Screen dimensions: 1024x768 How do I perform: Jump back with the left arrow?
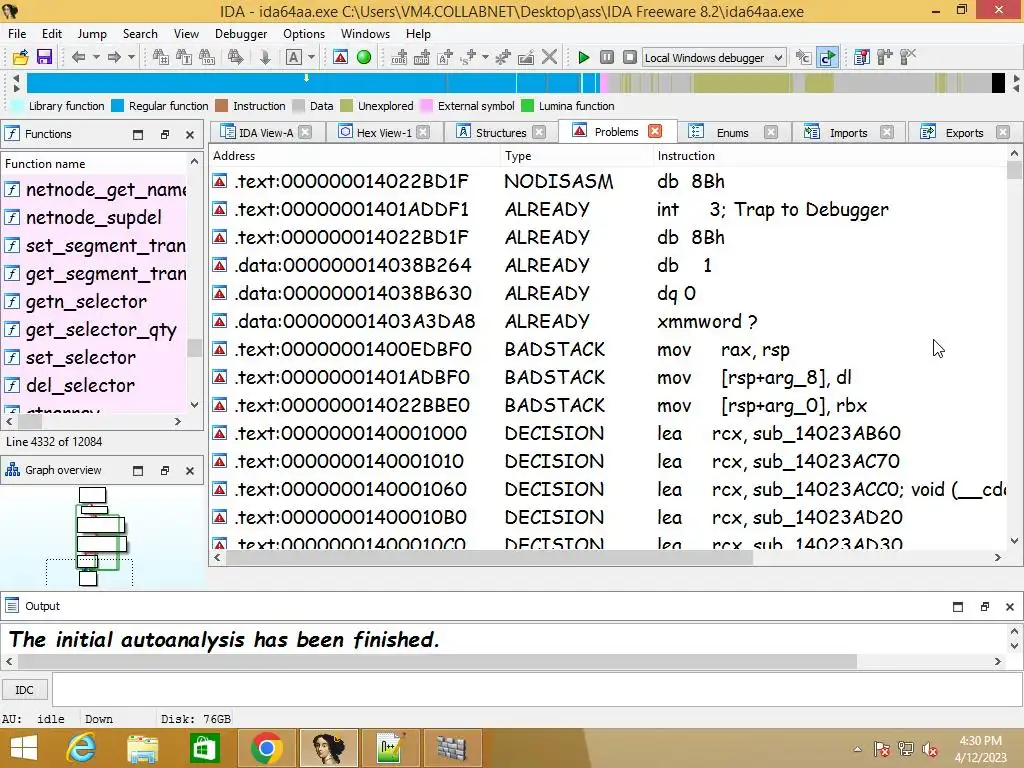pos(78,57)
